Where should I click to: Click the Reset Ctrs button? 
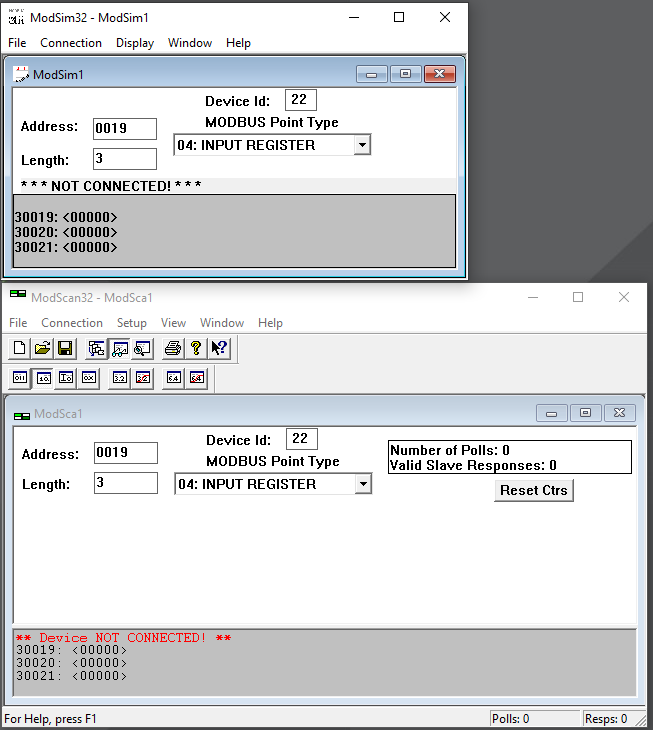click(534, 490)
